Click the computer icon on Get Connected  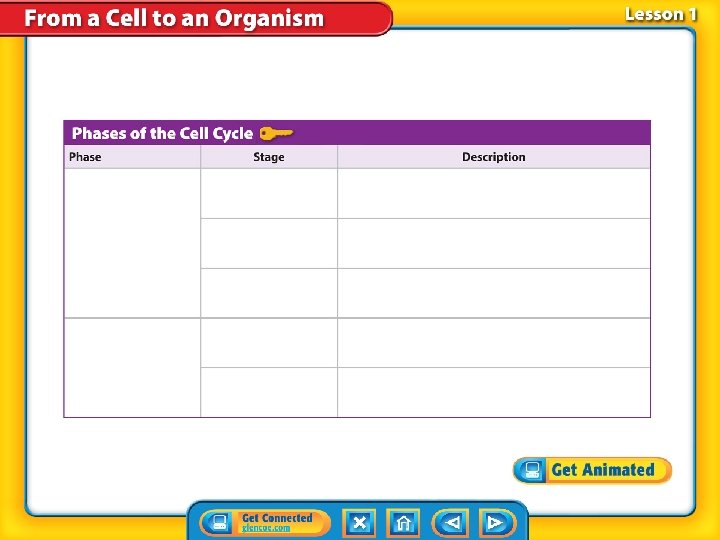click(220, 523)
